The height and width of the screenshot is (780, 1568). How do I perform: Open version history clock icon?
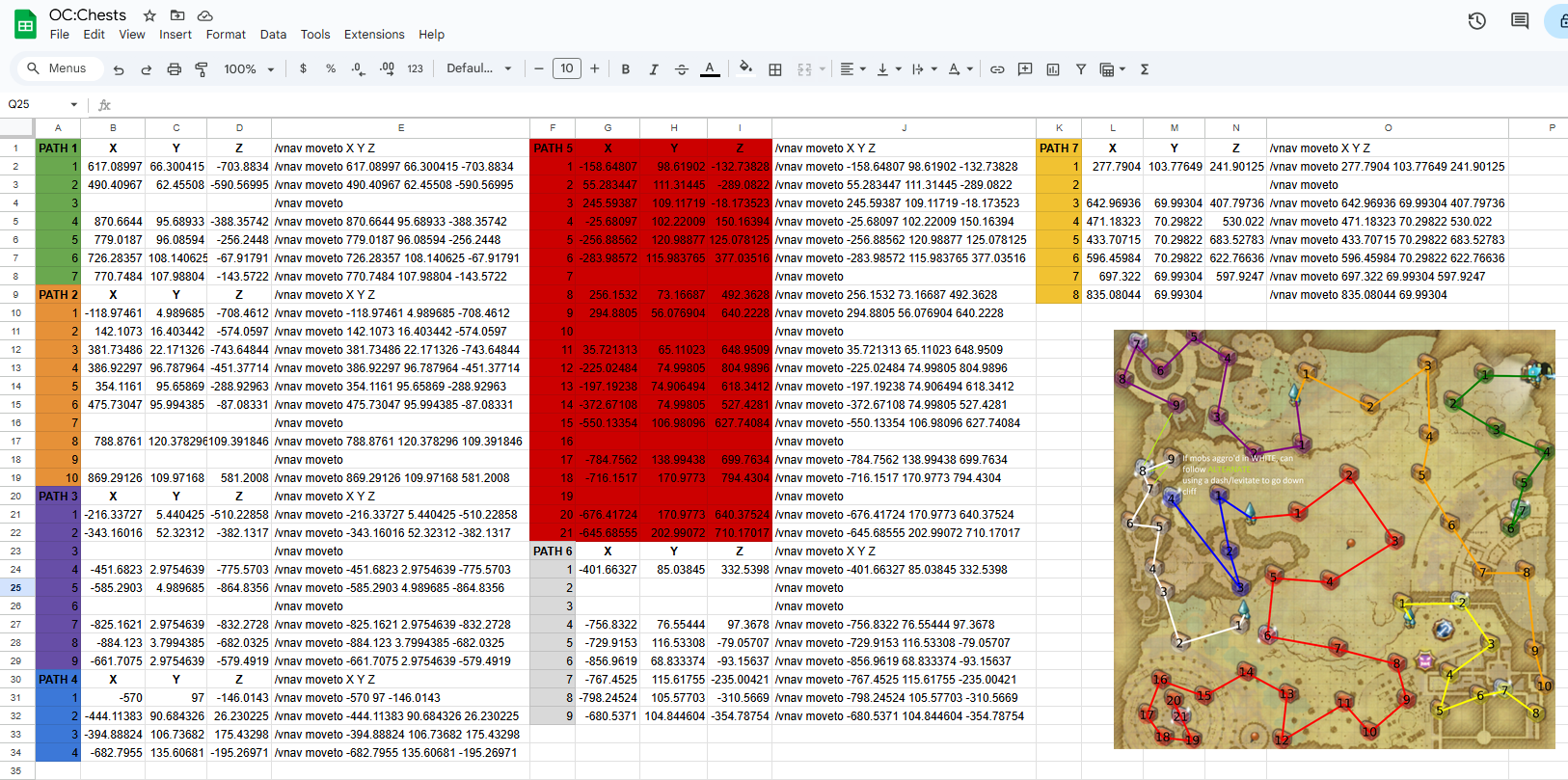[1476, 21]
